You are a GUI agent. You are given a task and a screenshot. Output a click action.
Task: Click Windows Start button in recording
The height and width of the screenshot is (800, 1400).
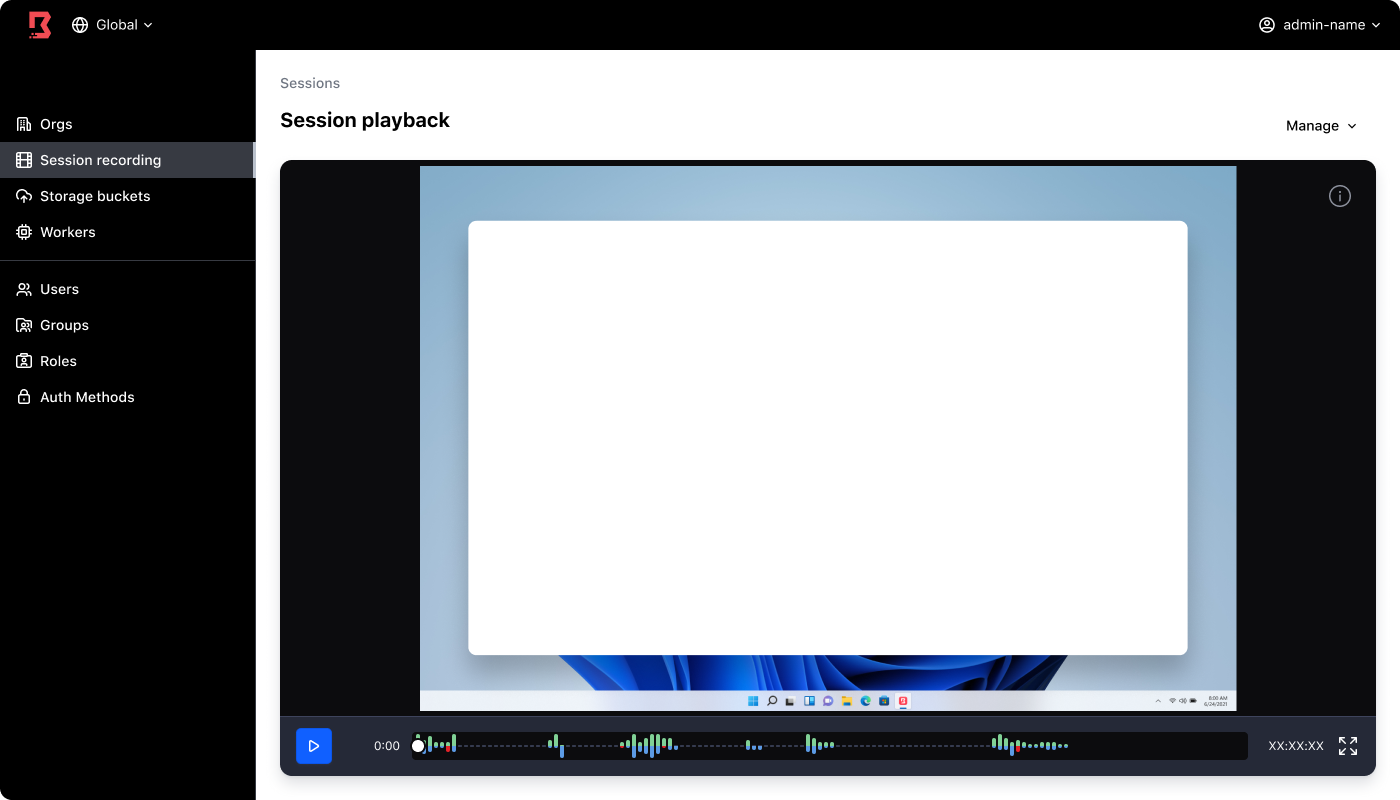point(753,701)
